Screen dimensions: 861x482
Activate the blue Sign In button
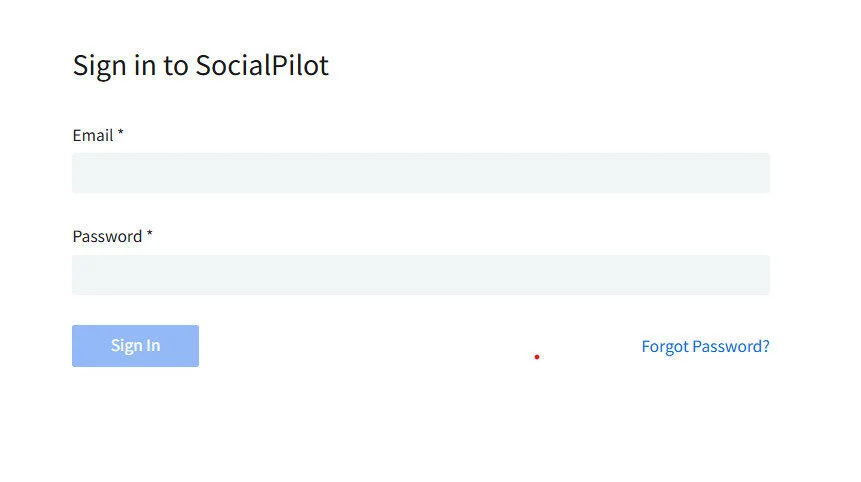coord(135,346)
